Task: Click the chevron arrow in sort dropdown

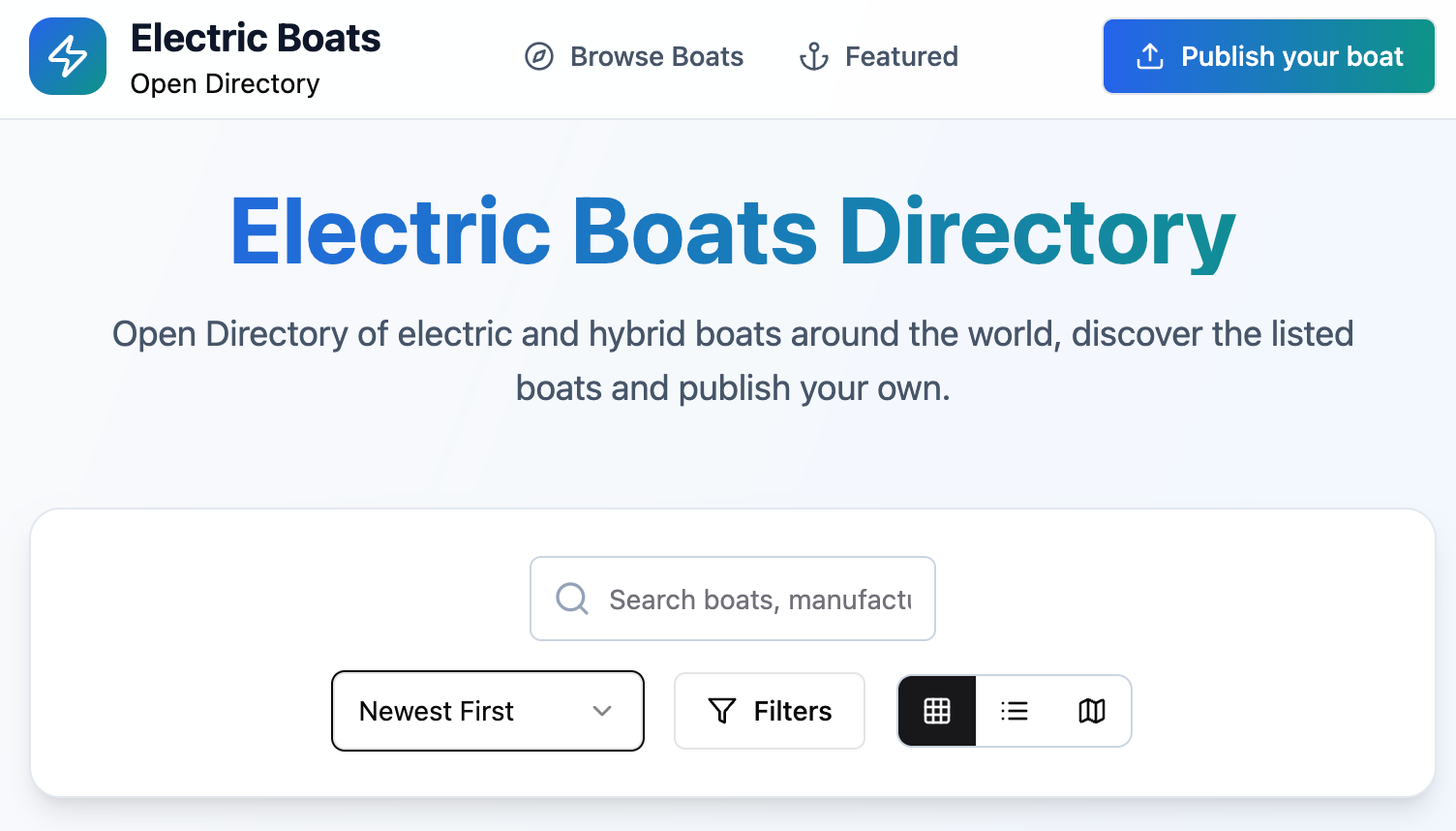Action: 602,711
